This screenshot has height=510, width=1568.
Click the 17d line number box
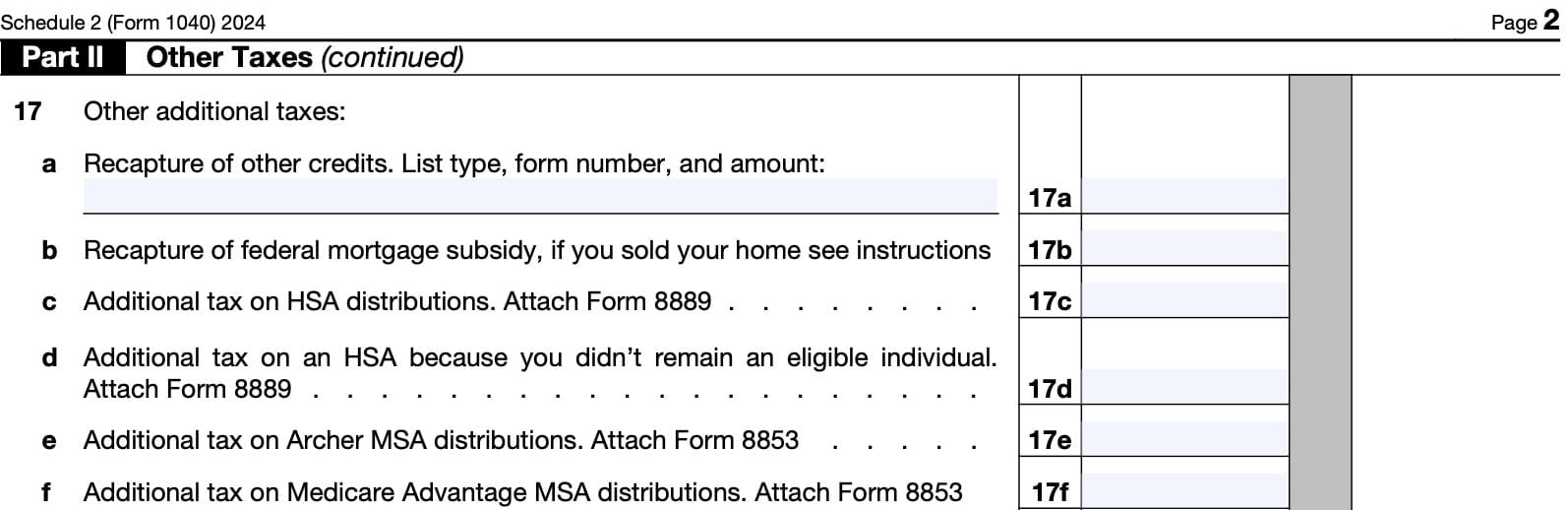click(x=1050, y=389)
